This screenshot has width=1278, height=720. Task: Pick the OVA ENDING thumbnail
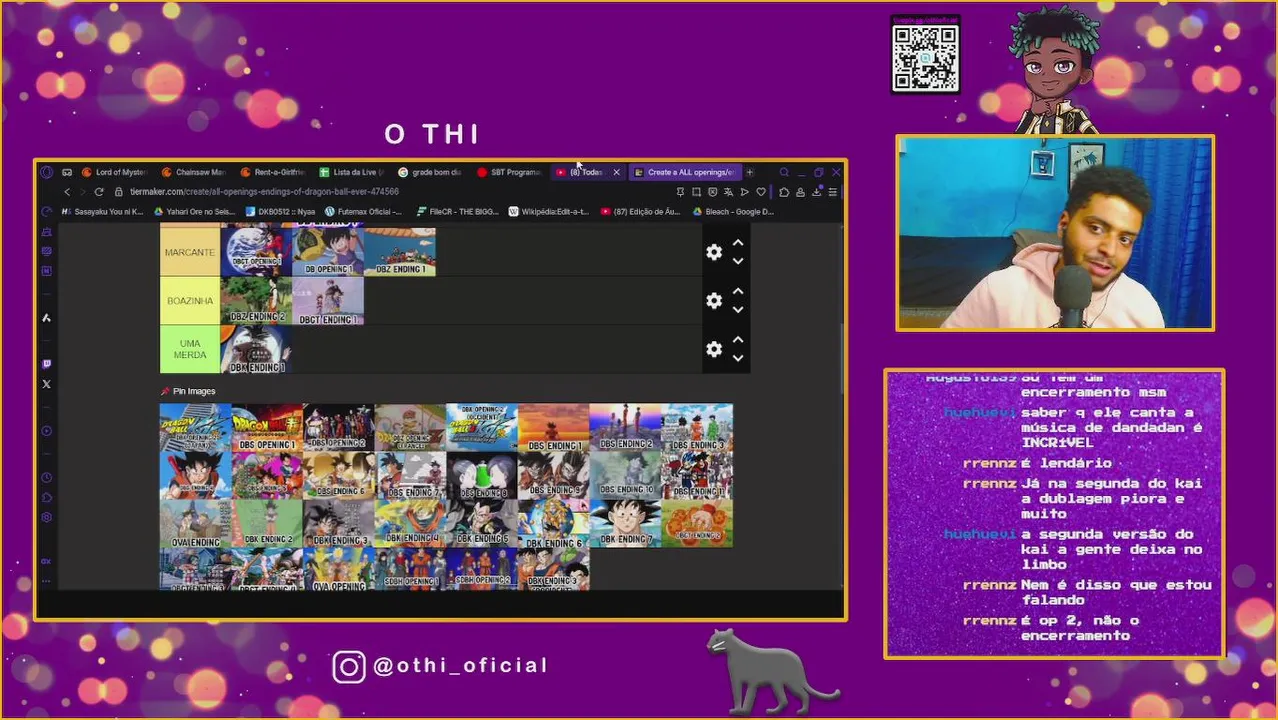[x=195, y=523]
